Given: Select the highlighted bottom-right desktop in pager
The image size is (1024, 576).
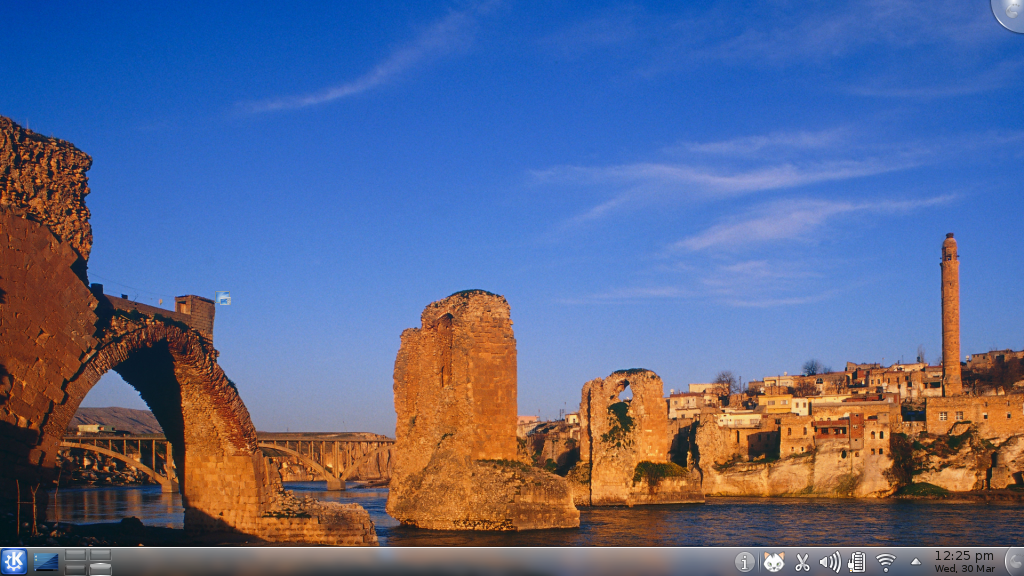Looking at the screenshot, I should click(101, 569).
